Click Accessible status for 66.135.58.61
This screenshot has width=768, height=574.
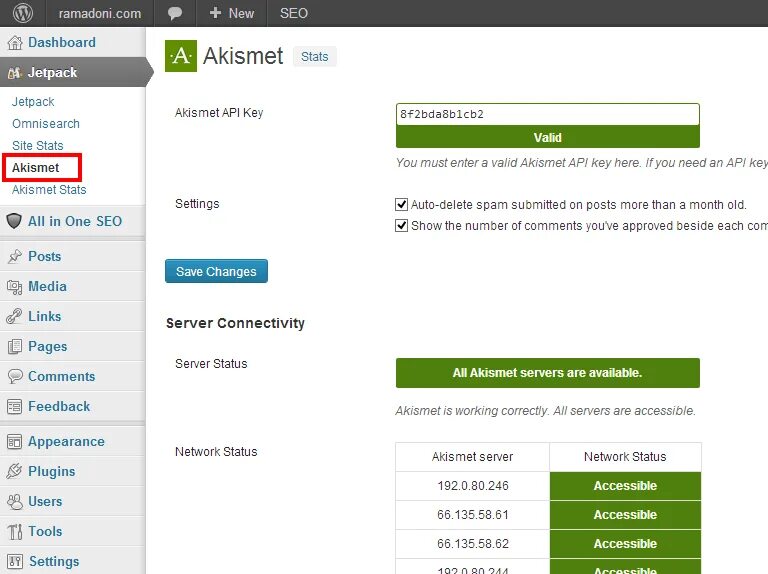(625, 515)
